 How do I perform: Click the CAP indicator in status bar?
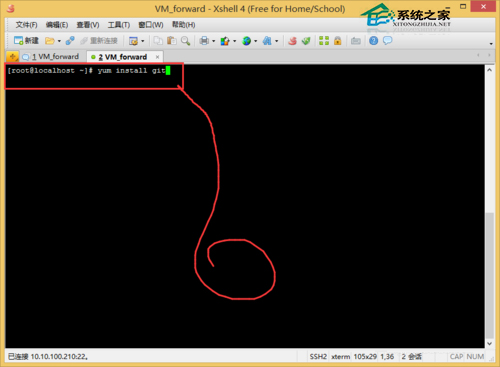(456, 357)
